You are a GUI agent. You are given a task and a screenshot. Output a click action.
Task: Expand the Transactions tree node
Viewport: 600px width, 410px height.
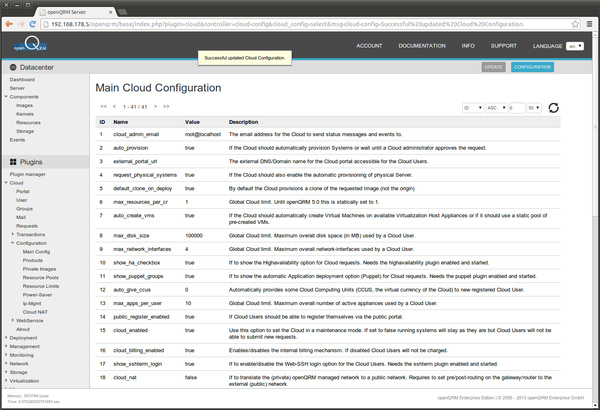(13, 234)
